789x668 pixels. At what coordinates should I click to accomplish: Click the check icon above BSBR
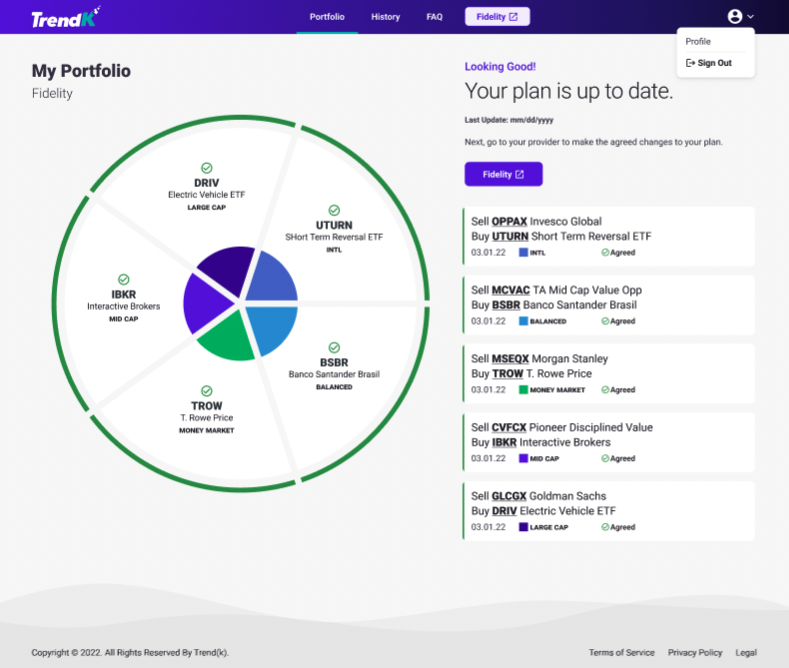334,347
